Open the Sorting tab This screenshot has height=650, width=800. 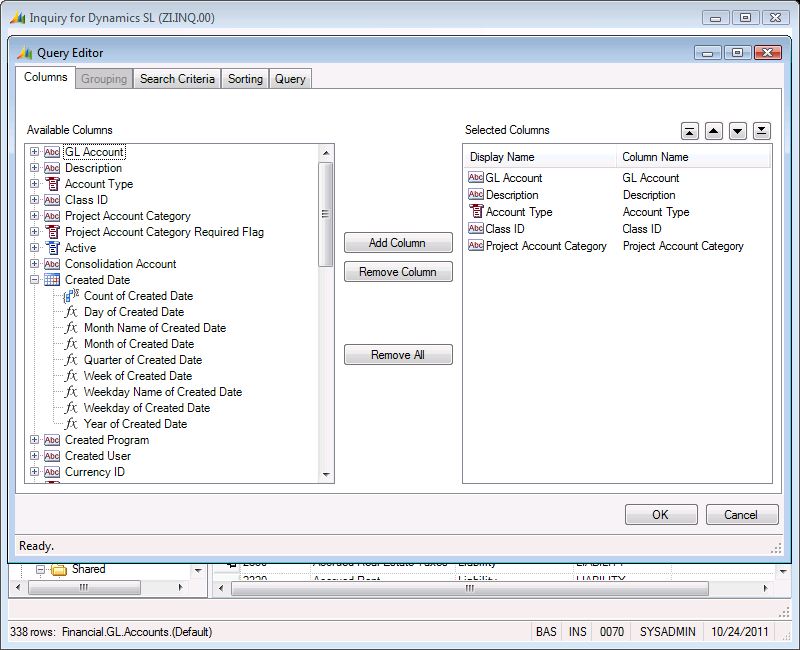tap(245, 79)
